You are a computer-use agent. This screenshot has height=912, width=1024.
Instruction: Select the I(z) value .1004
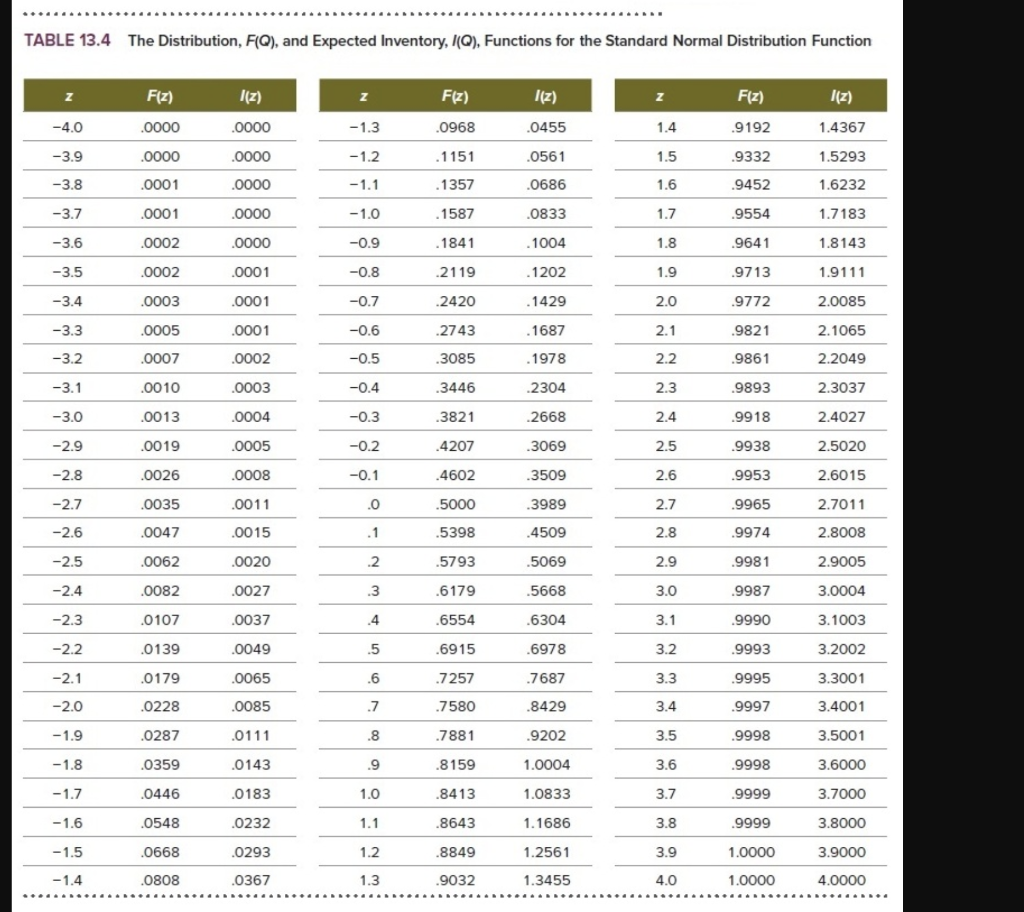click(x=547, y=243)
